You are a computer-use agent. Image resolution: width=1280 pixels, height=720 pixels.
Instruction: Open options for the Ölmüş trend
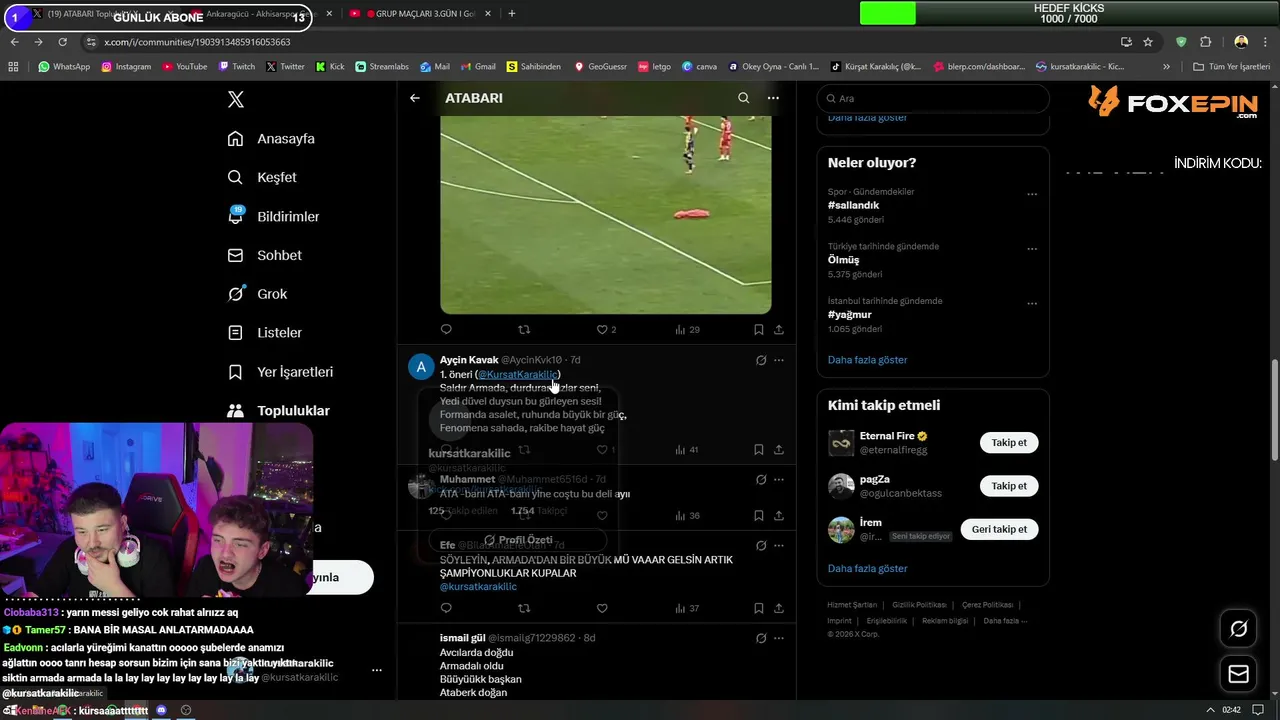[x=1032, y=249]
